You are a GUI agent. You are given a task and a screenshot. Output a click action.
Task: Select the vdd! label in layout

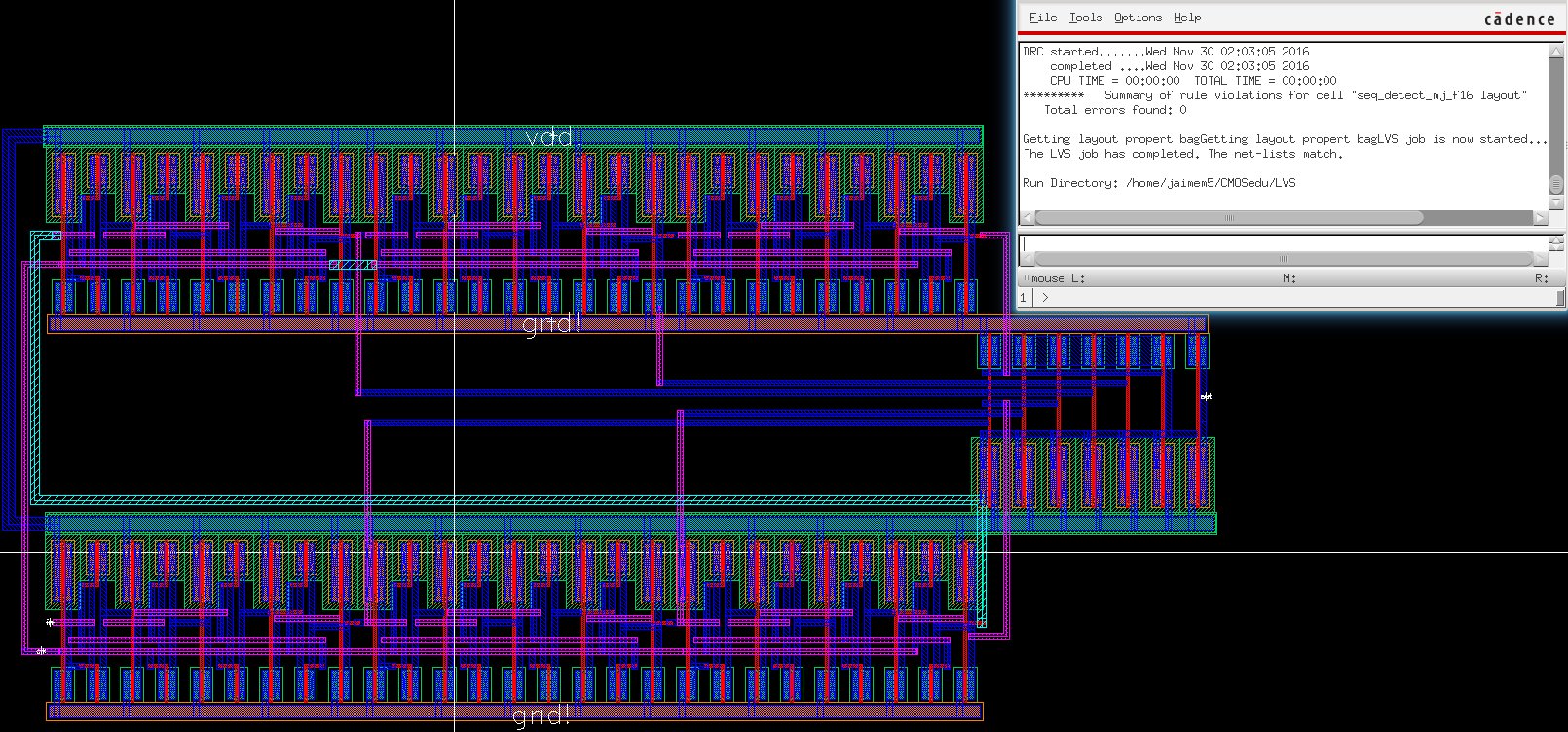[553, 137]
